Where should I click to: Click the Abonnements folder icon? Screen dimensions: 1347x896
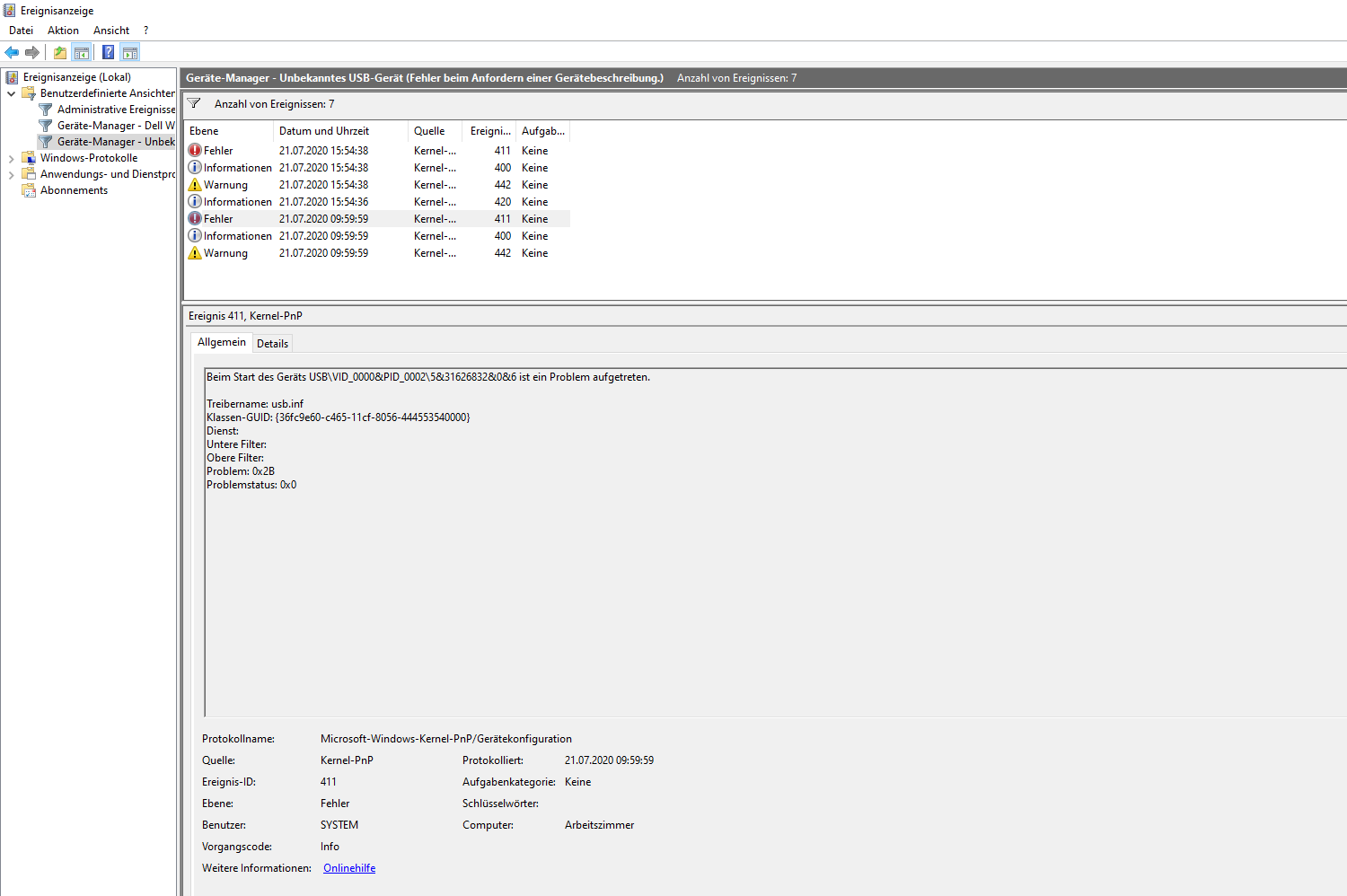click(x=29, y=189)
